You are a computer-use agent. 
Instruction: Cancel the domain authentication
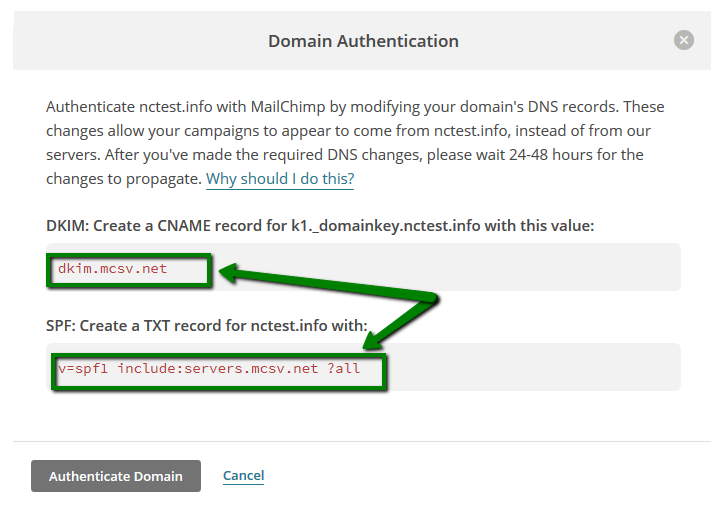coord(243,475)
